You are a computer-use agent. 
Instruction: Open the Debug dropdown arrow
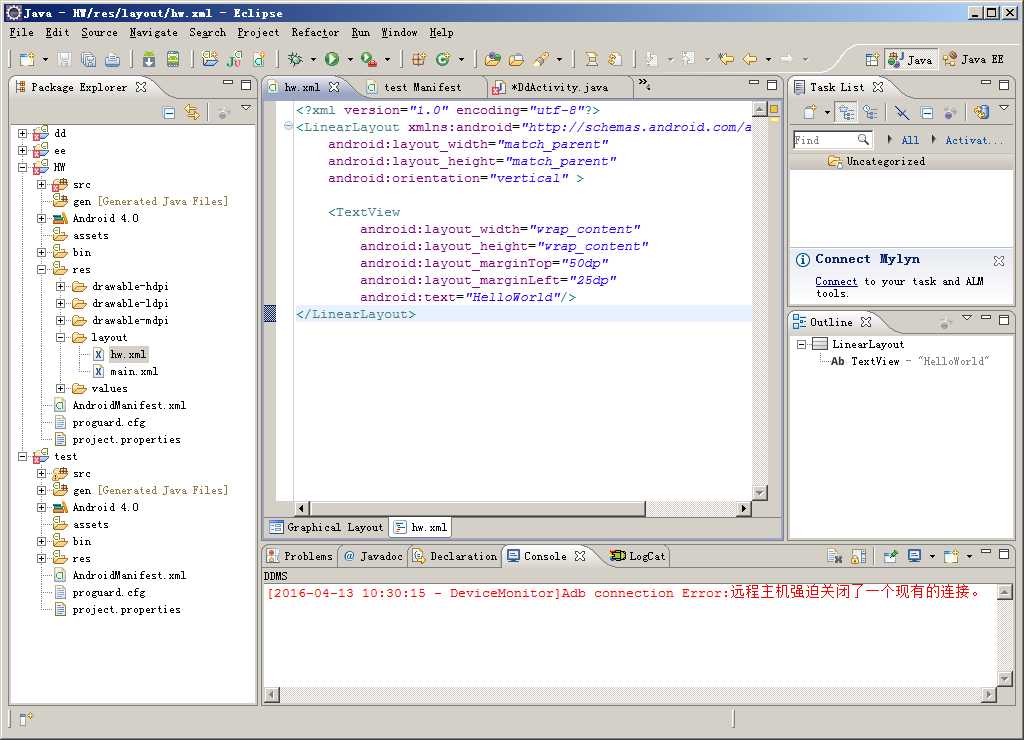(313, 59)
